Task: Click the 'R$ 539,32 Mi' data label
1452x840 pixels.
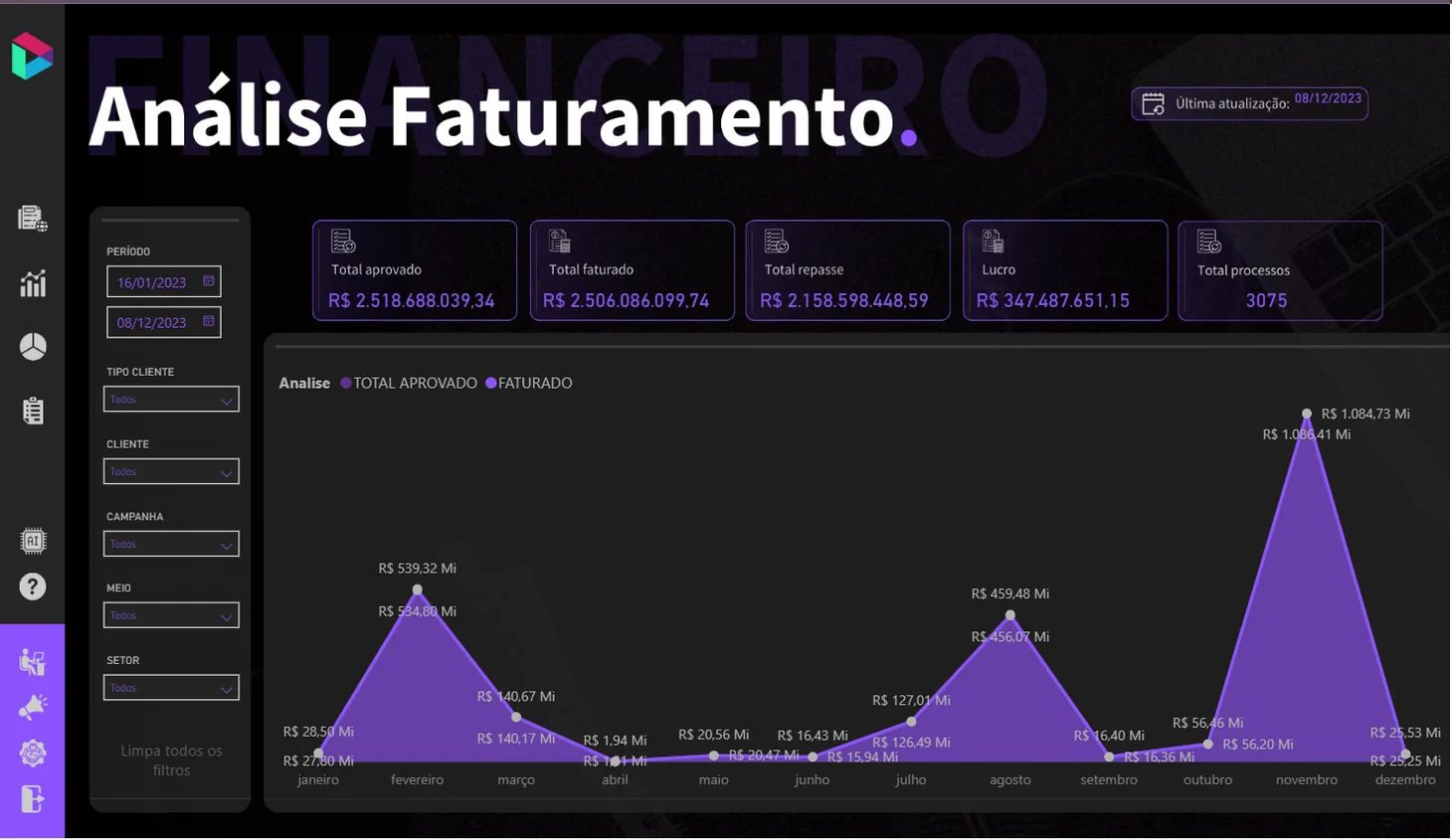Action: coord(418,569)
